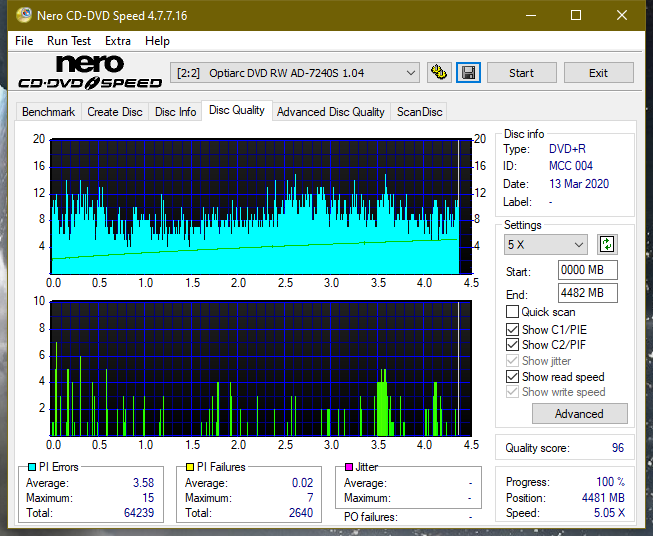
Task: Click the disc date 13 Mar 2020
Action: pos(579,184)
